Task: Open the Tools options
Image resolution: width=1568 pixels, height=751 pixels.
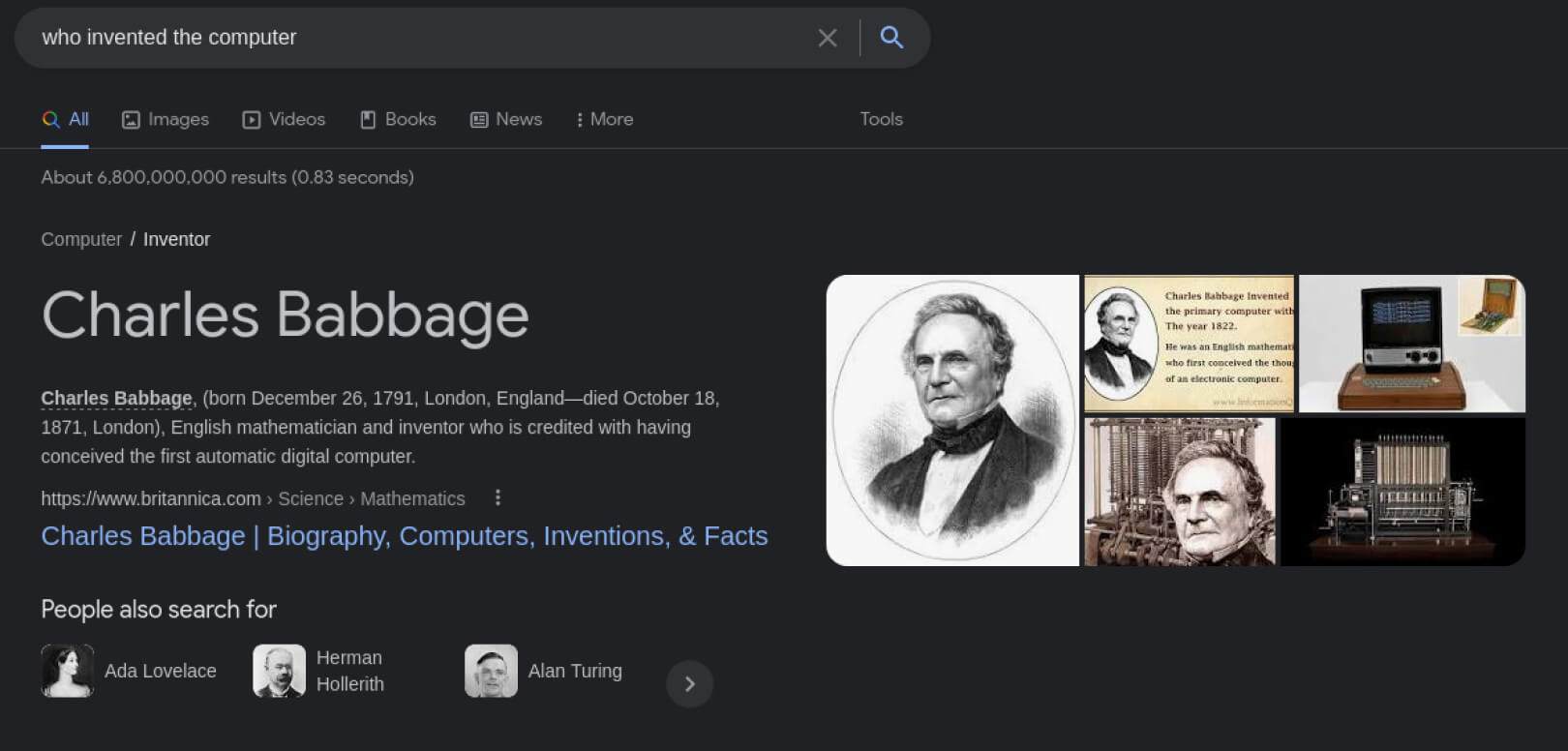Action: click(x=881, y=119)
